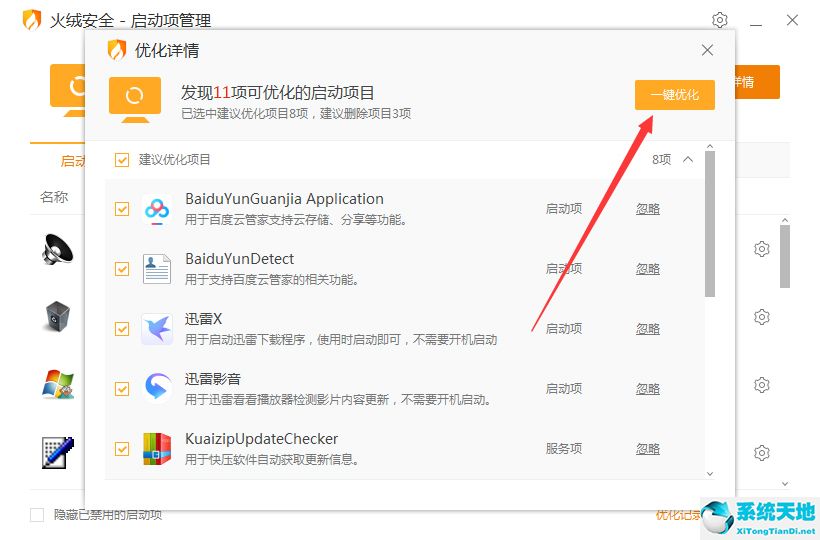Click 忽略 for BaiduYunGuanjia Application
Viewport: 820px width, 540px height.
coord(647,209)
